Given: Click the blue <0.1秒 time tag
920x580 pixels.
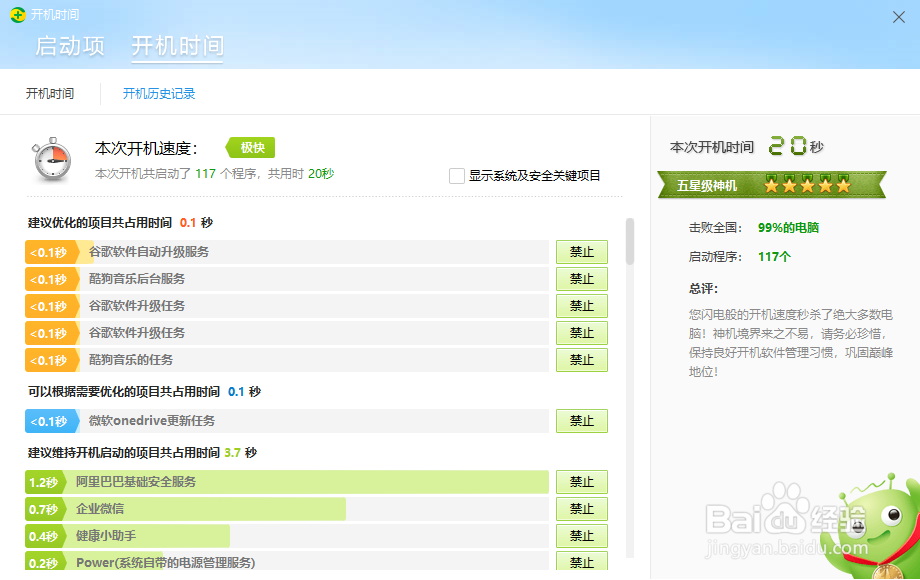Looking at the screenshot, I should [52, 421].
